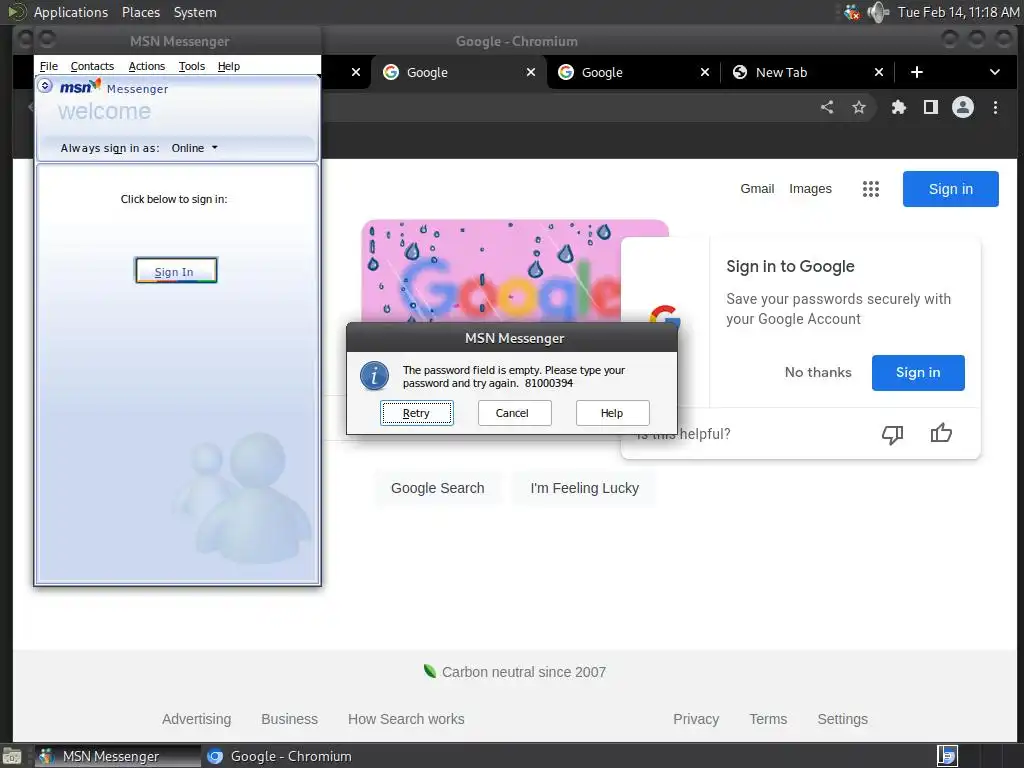
Task: Click the thumbs up feedback icon
Action: [x=941, y=433]
